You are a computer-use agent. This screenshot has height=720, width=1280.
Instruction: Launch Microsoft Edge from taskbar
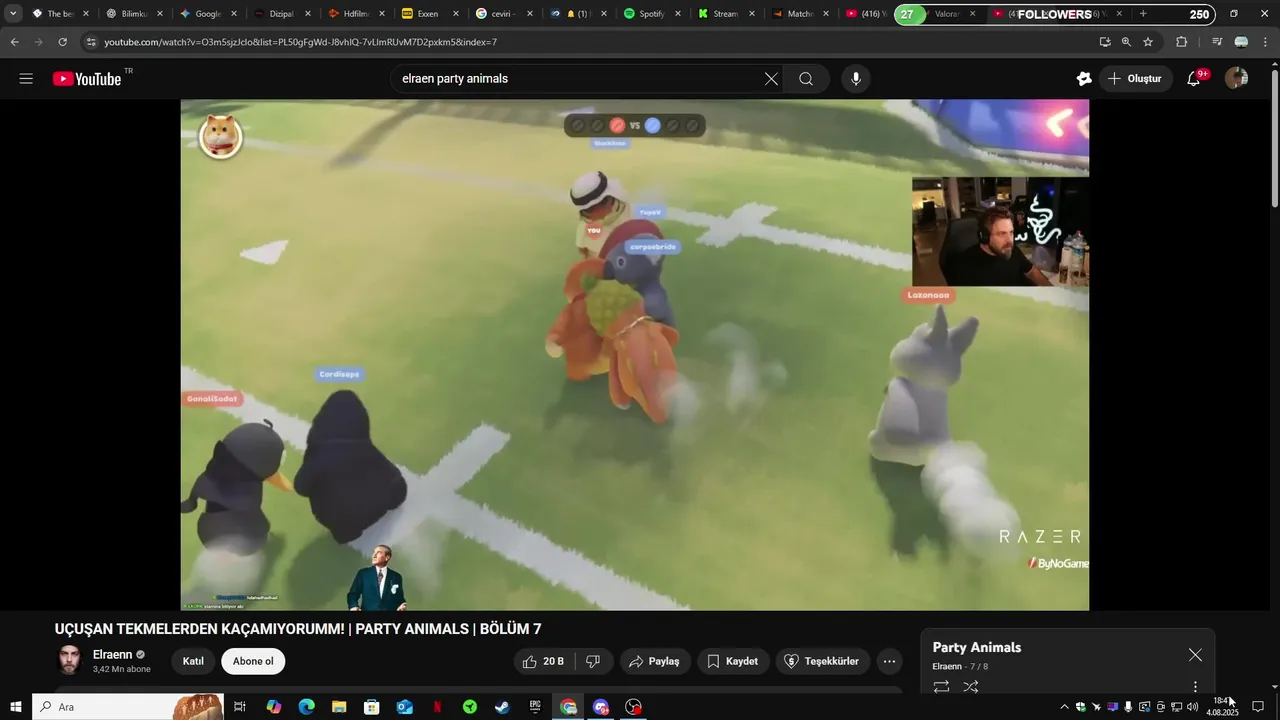(306, 707)
